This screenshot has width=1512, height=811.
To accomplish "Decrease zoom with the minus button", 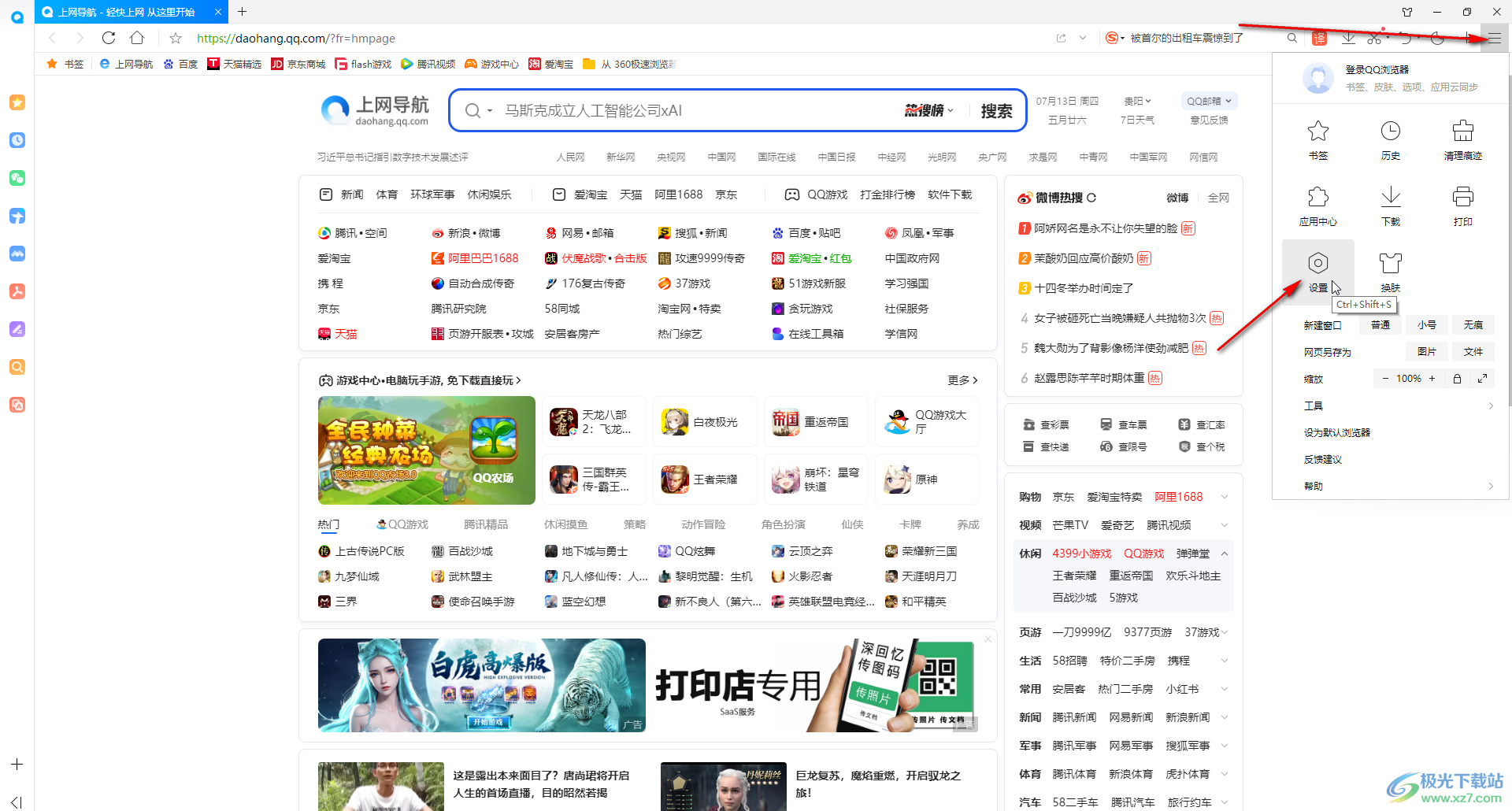I will point(1386,379).
